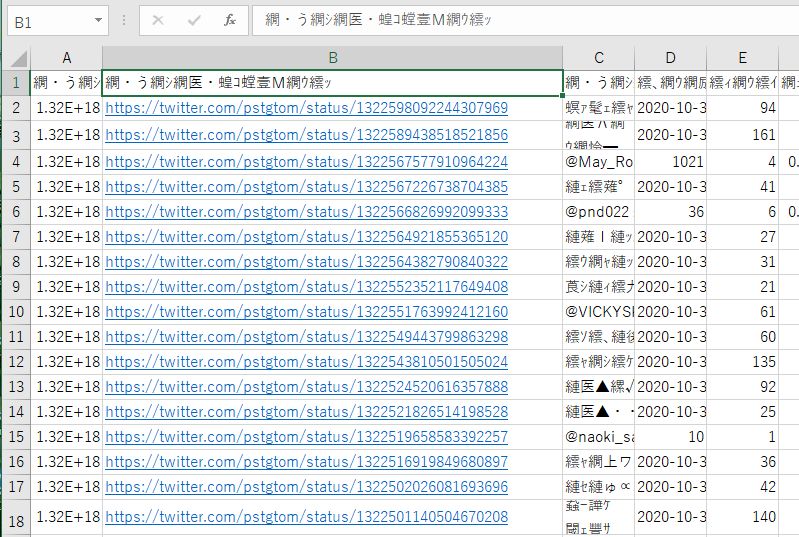Open the tweet link ending 1322552352117649408
Image resolution: width=799 pixels, height=537 pixels.
307,287
